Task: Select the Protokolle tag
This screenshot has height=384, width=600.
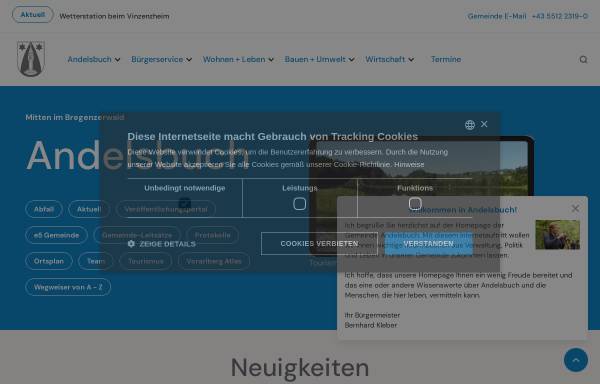Action: pyautogui.click(x=212, y=235)
